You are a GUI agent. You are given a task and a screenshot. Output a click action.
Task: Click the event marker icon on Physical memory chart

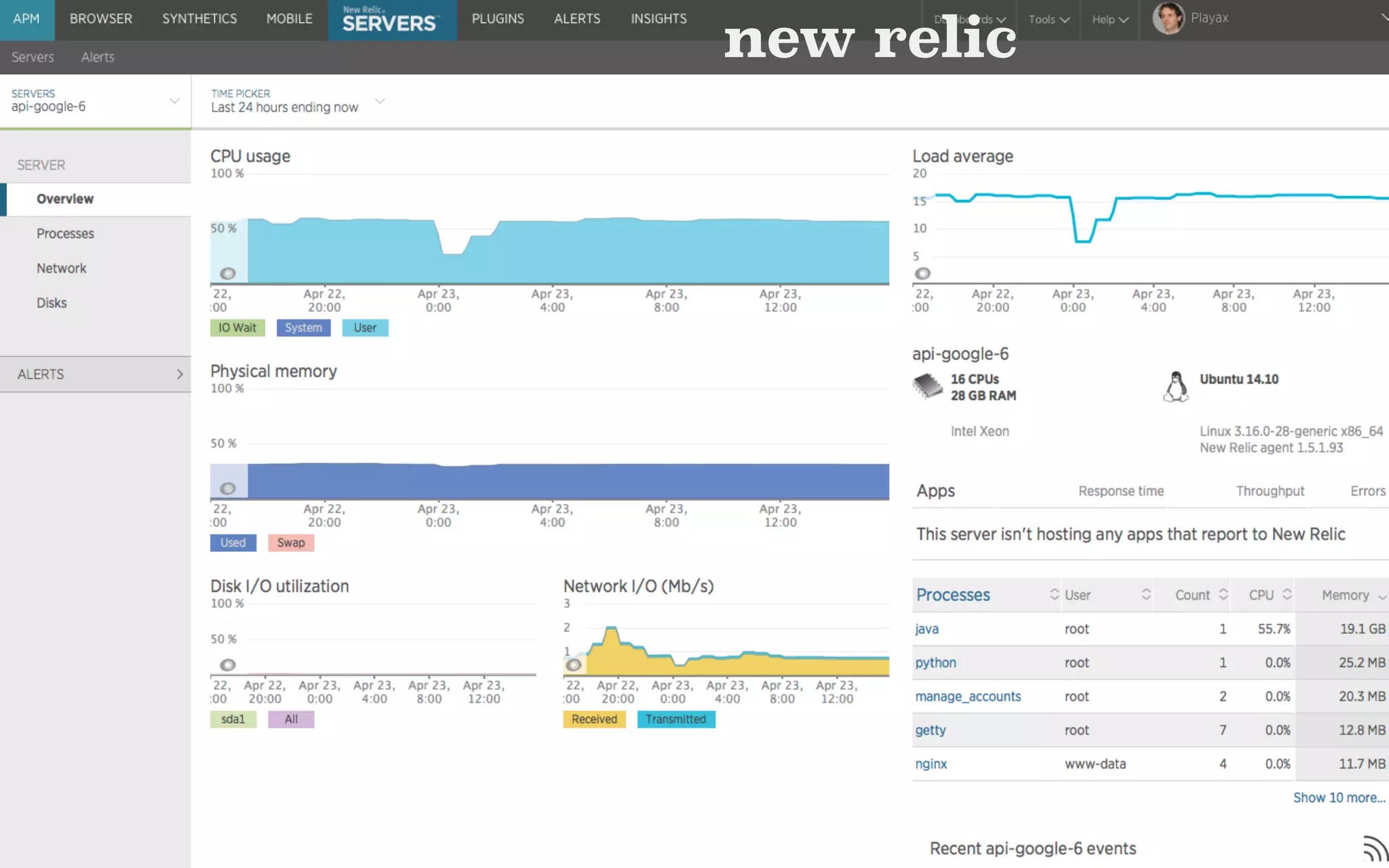click(228, 488)
